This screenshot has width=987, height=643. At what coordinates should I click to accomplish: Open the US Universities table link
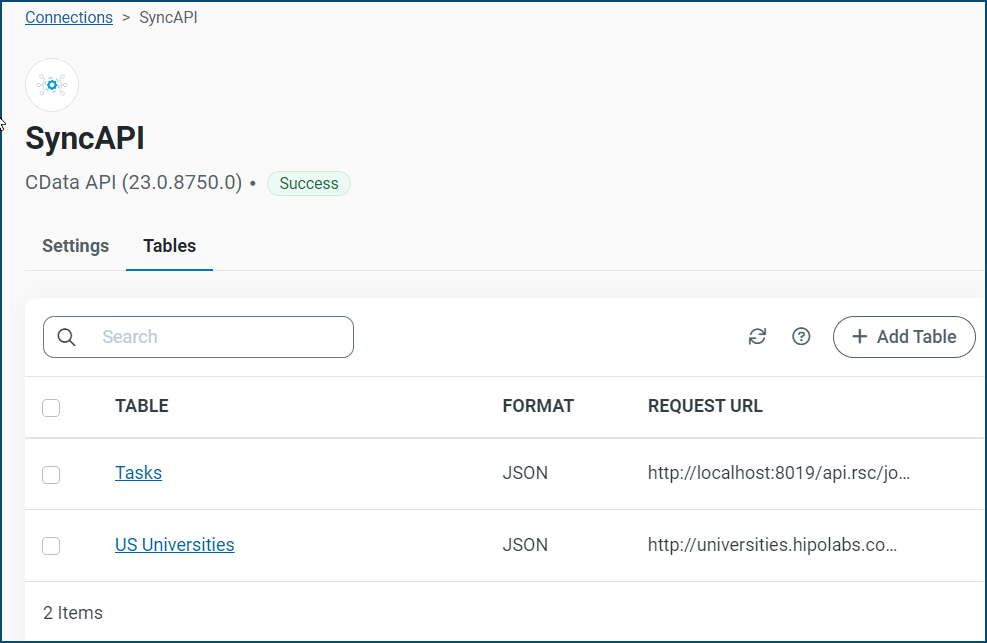tap(175, 545)
